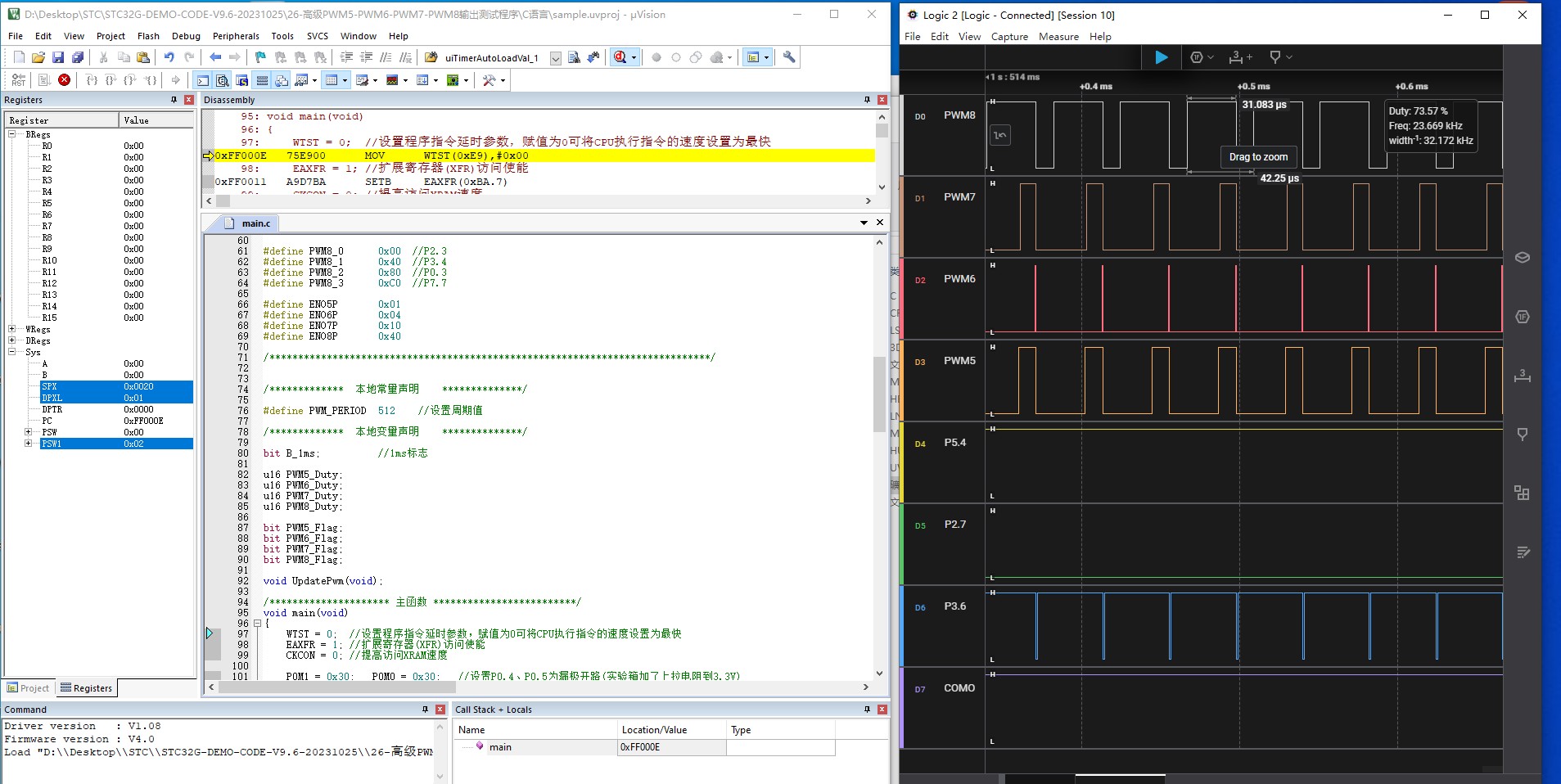Click the Paste clipboard icon
The image size is (1561, 784).
[x=143, y=57]
